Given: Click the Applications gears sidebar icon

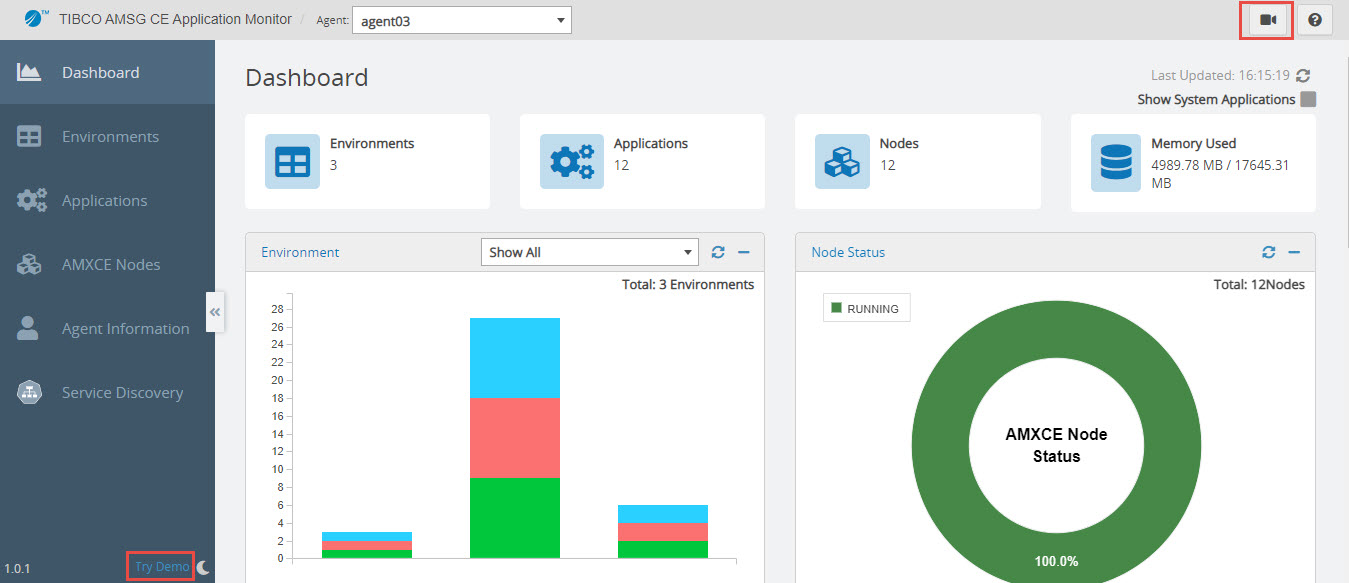Looking at the screenshot, I should point(31,200).
